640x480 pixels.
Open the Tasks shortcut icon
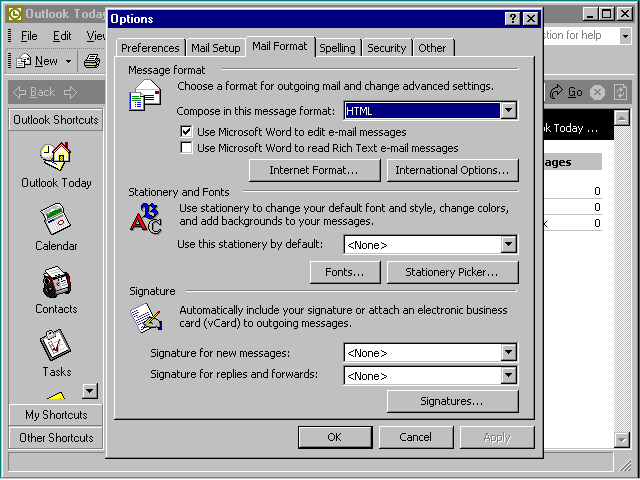coord(56,344)
